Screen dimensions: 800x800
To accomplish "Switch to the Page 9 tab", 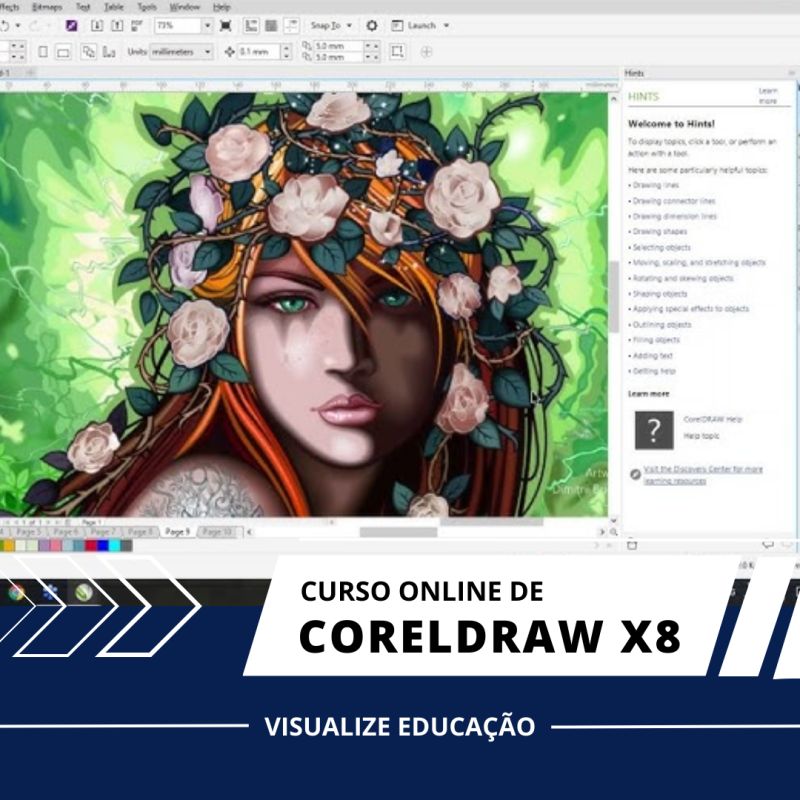I will click(177, 532).
